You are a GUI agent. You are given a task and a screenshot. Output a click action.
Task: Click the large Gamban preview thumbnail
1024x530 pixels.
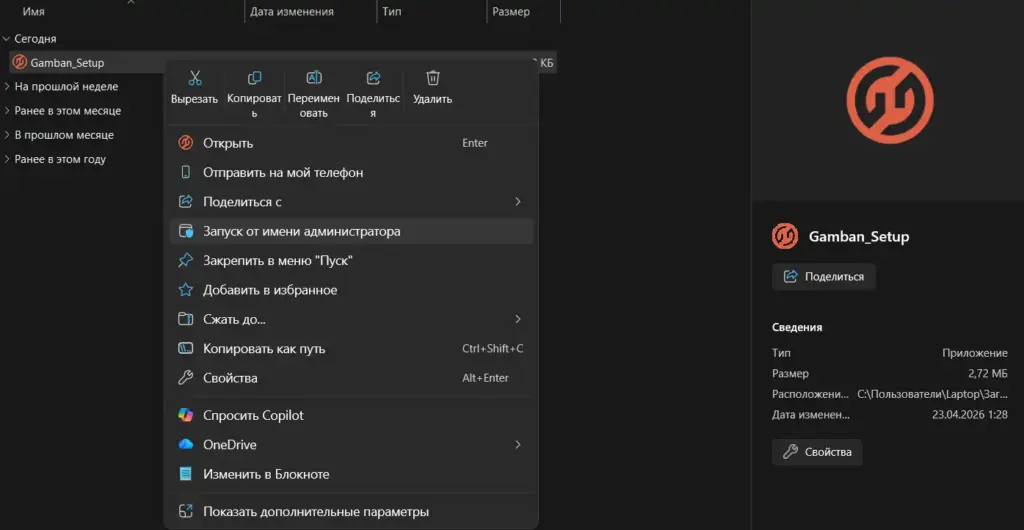click(x=890, y=101)
